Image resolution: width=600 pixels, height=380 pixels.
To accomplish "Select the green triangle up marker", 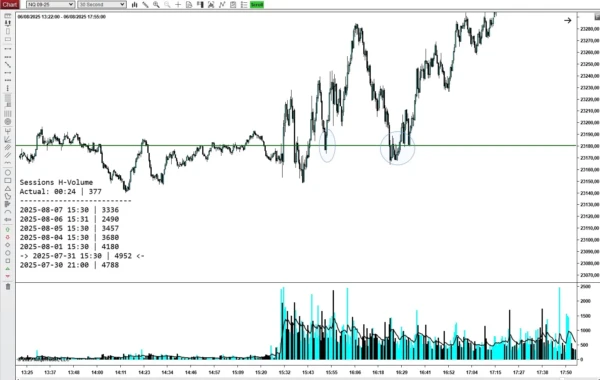I will pos(8,269).
